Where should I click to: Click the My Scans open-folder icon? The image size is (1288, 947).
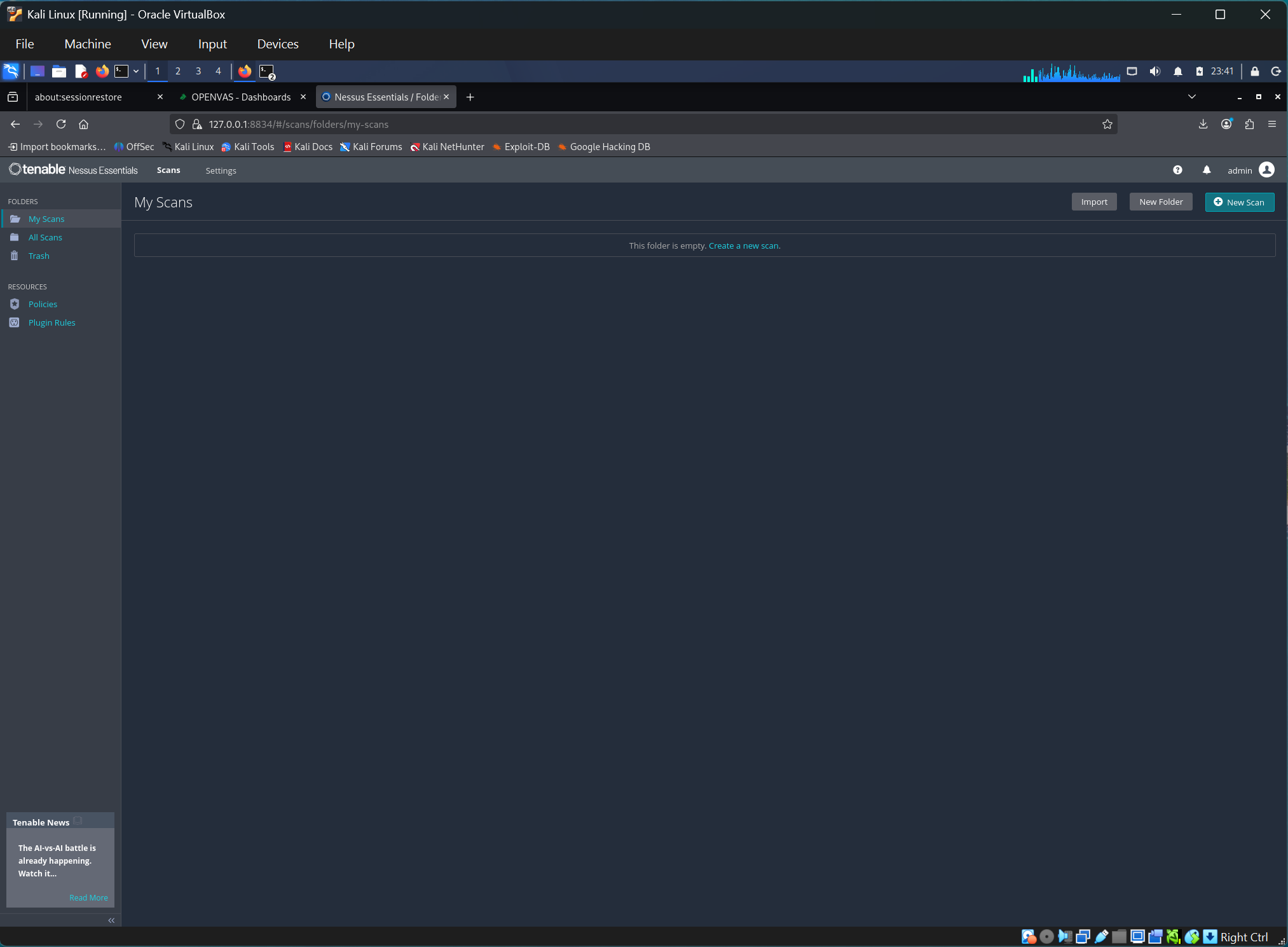click(15, 219)
